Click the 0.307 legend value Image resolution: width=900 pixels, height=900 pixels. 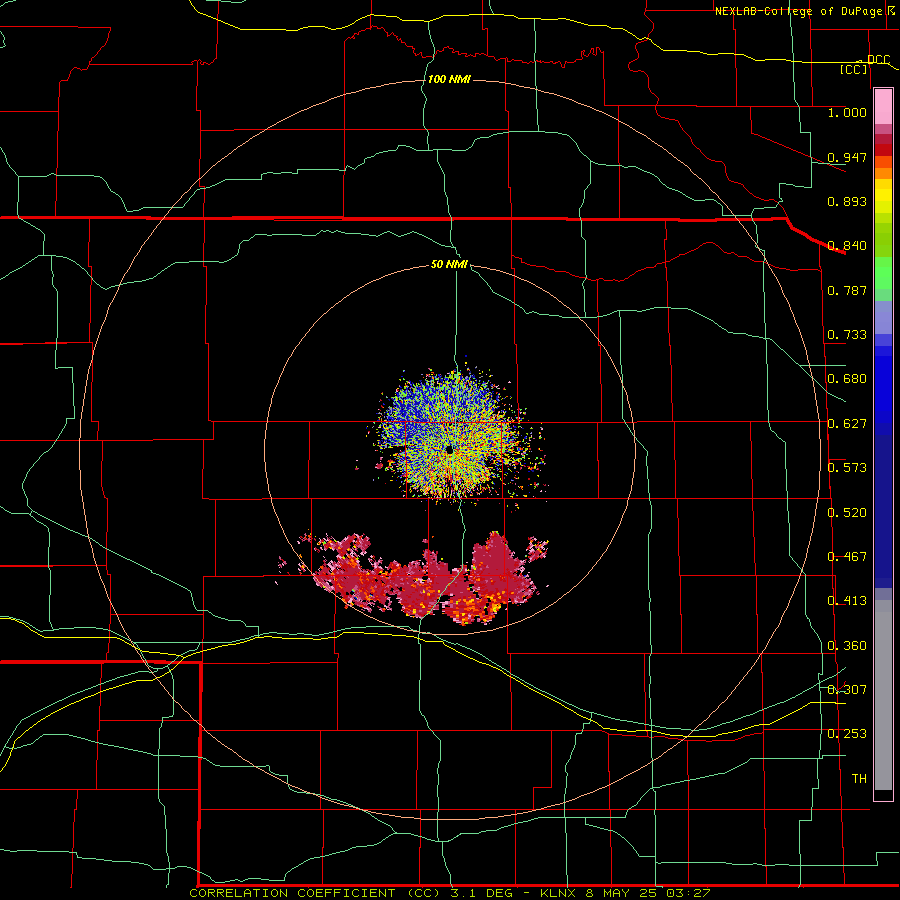tap(847, 689)
